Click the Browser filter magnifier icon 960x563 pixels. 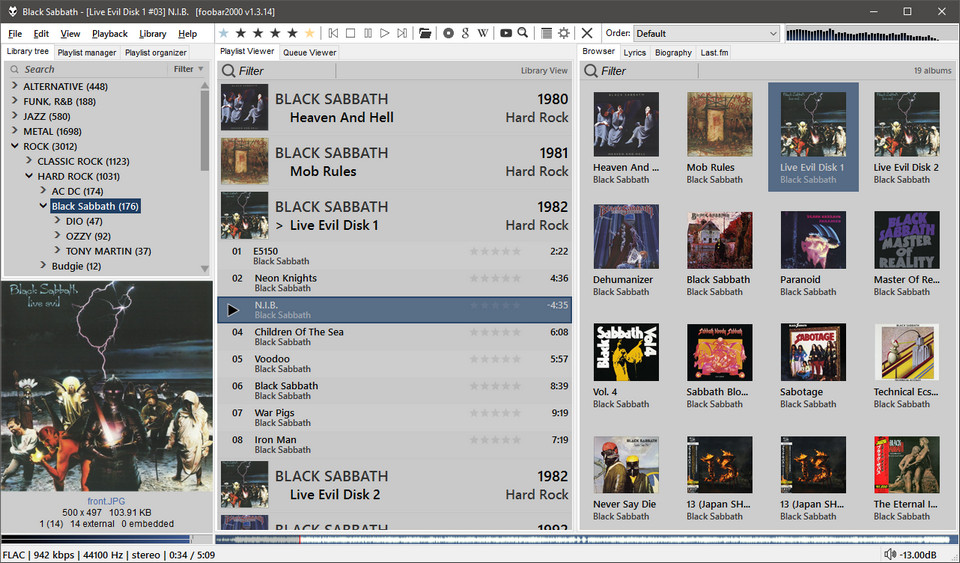(x=591, y=71)
